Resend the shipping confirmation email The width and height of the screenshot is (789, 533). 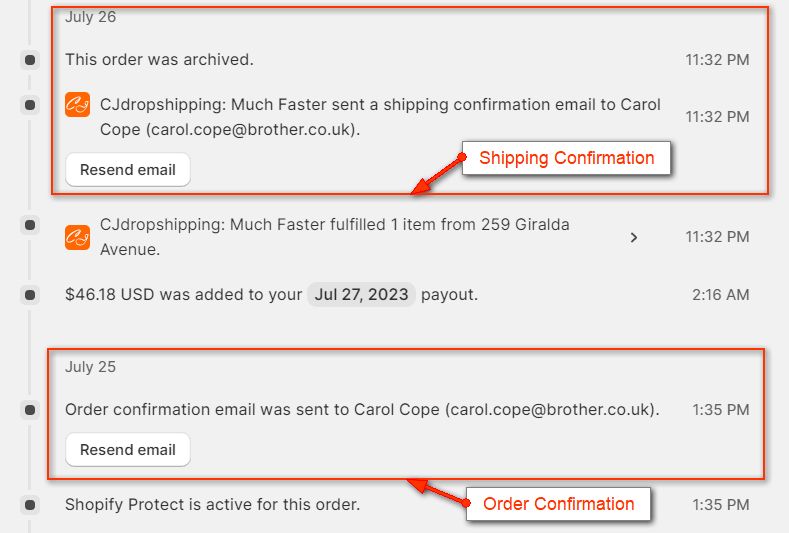tap(127, 170)
